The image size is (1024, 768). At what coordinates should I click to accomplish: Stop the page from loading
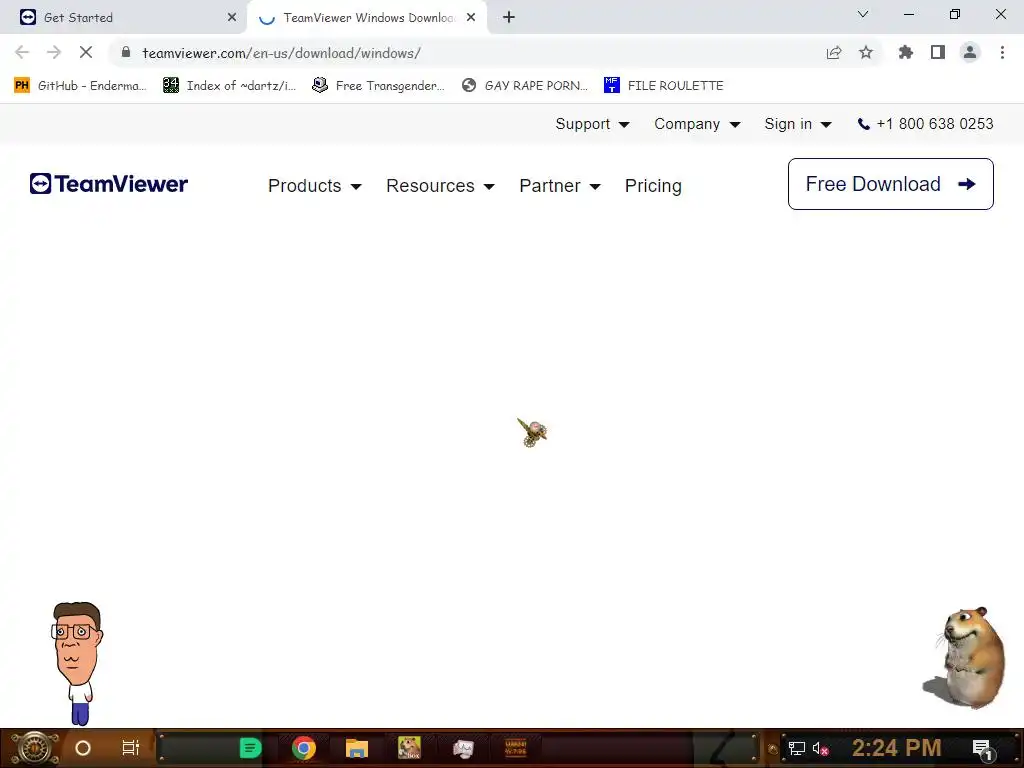(x=86, y=52)
